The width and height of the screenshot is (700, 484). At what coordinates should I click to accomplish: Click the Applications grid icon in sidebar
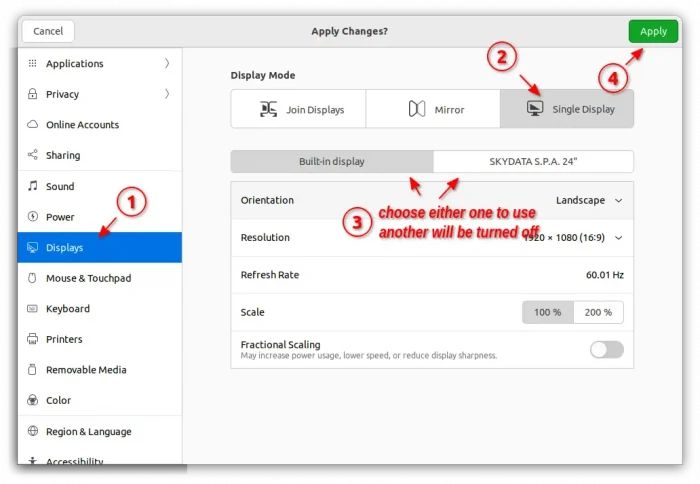[x=33, y=64]
